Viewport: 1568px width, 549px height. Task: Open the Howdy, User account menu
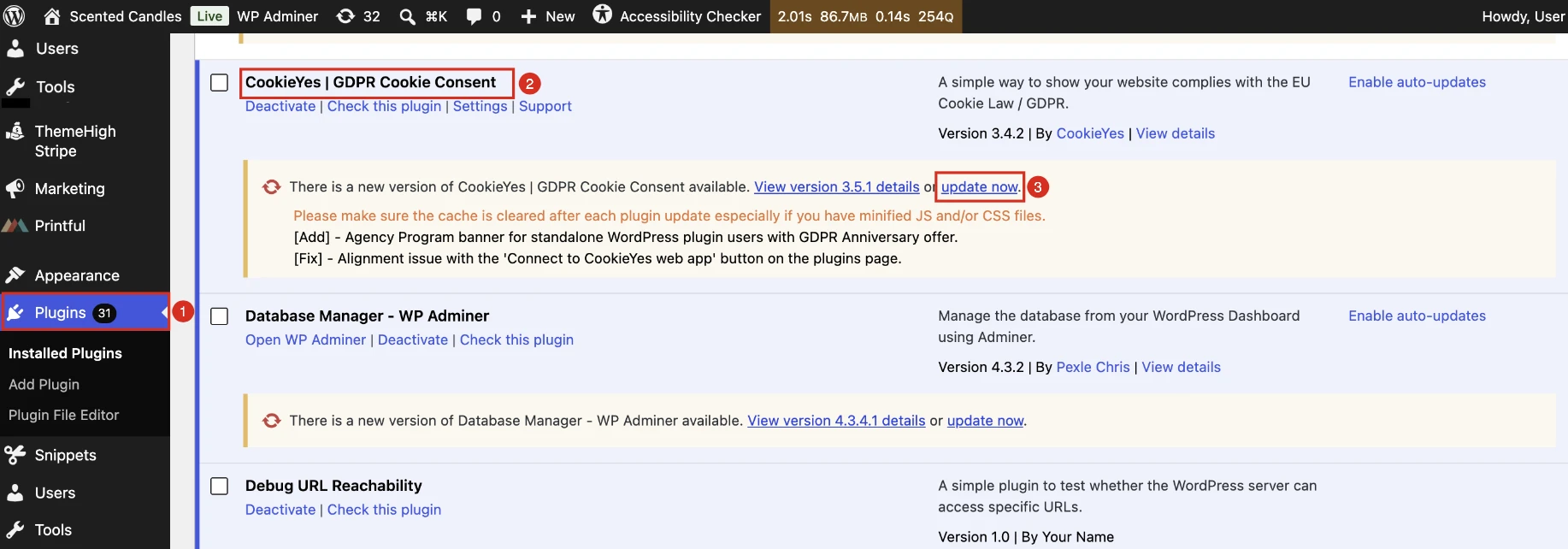coord(1523,16)
